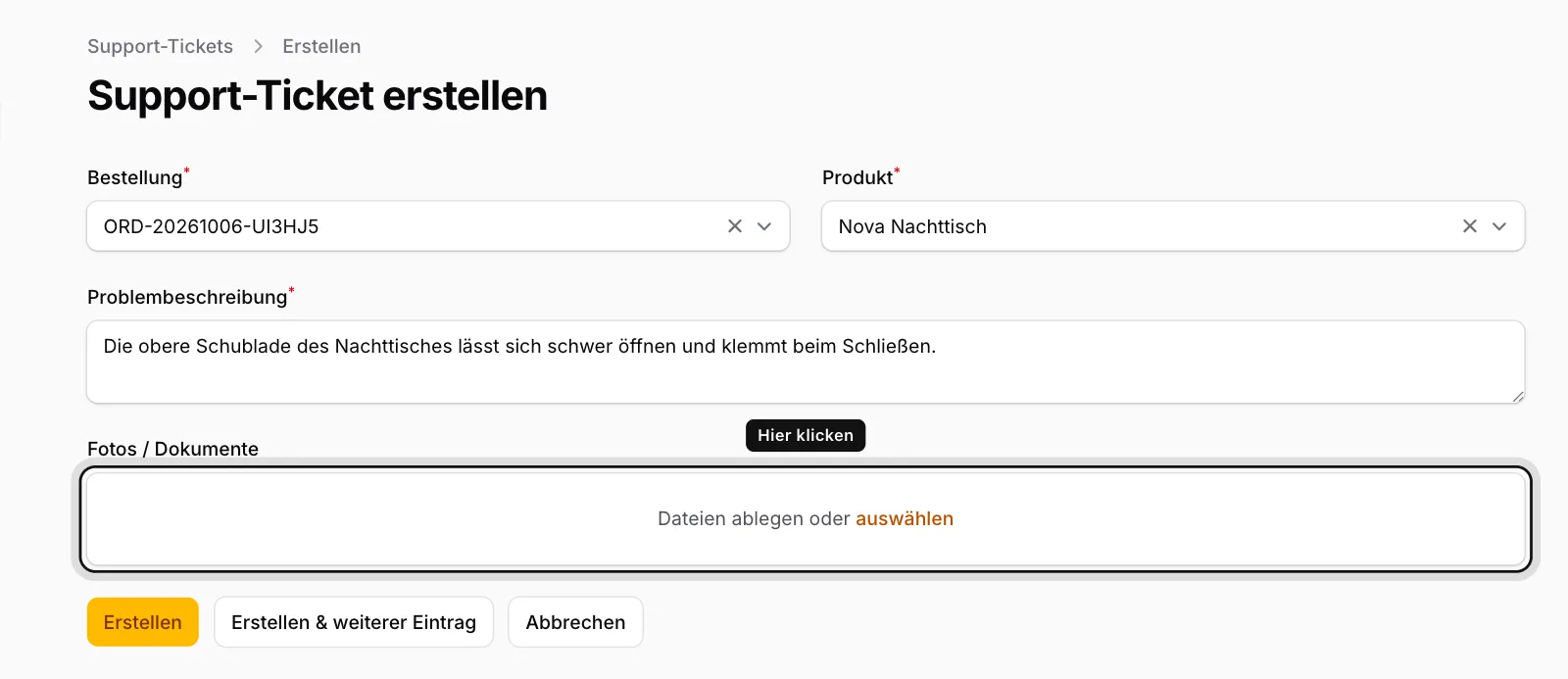Click the auswählen file browse link

coord(905,518)
